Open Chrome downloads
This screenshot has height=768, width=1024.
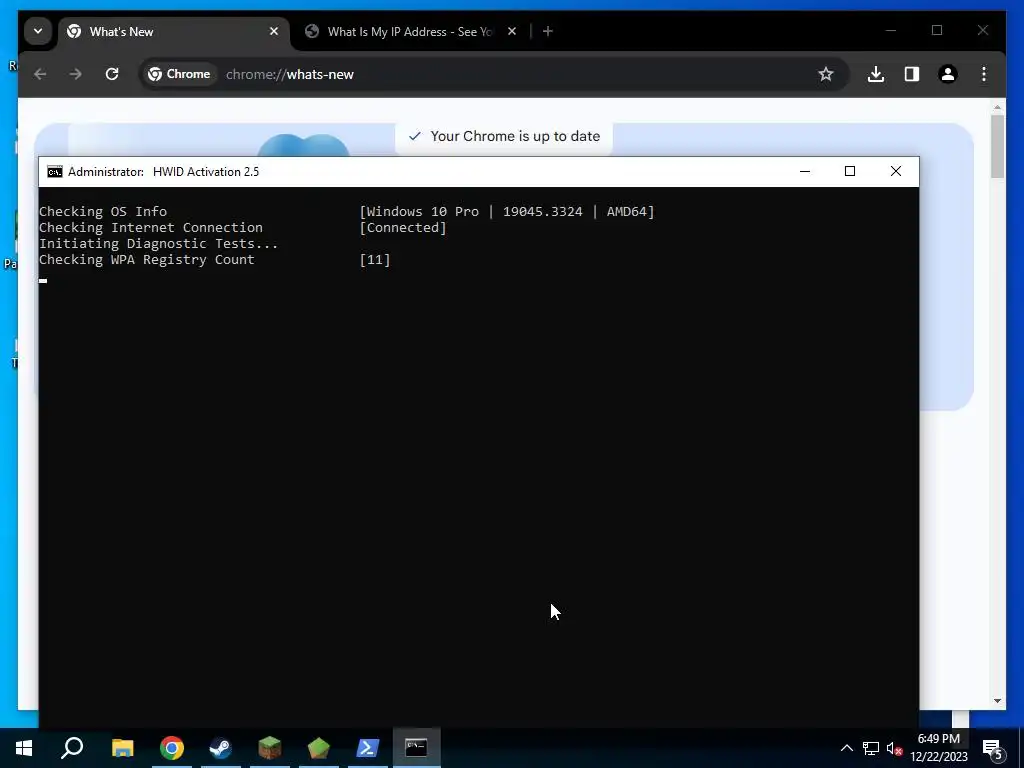[876, 74]
